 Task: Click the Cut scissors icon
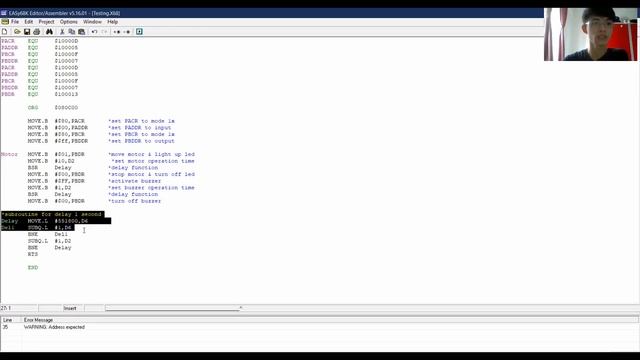pyautogui.click(x=62, y=31)
